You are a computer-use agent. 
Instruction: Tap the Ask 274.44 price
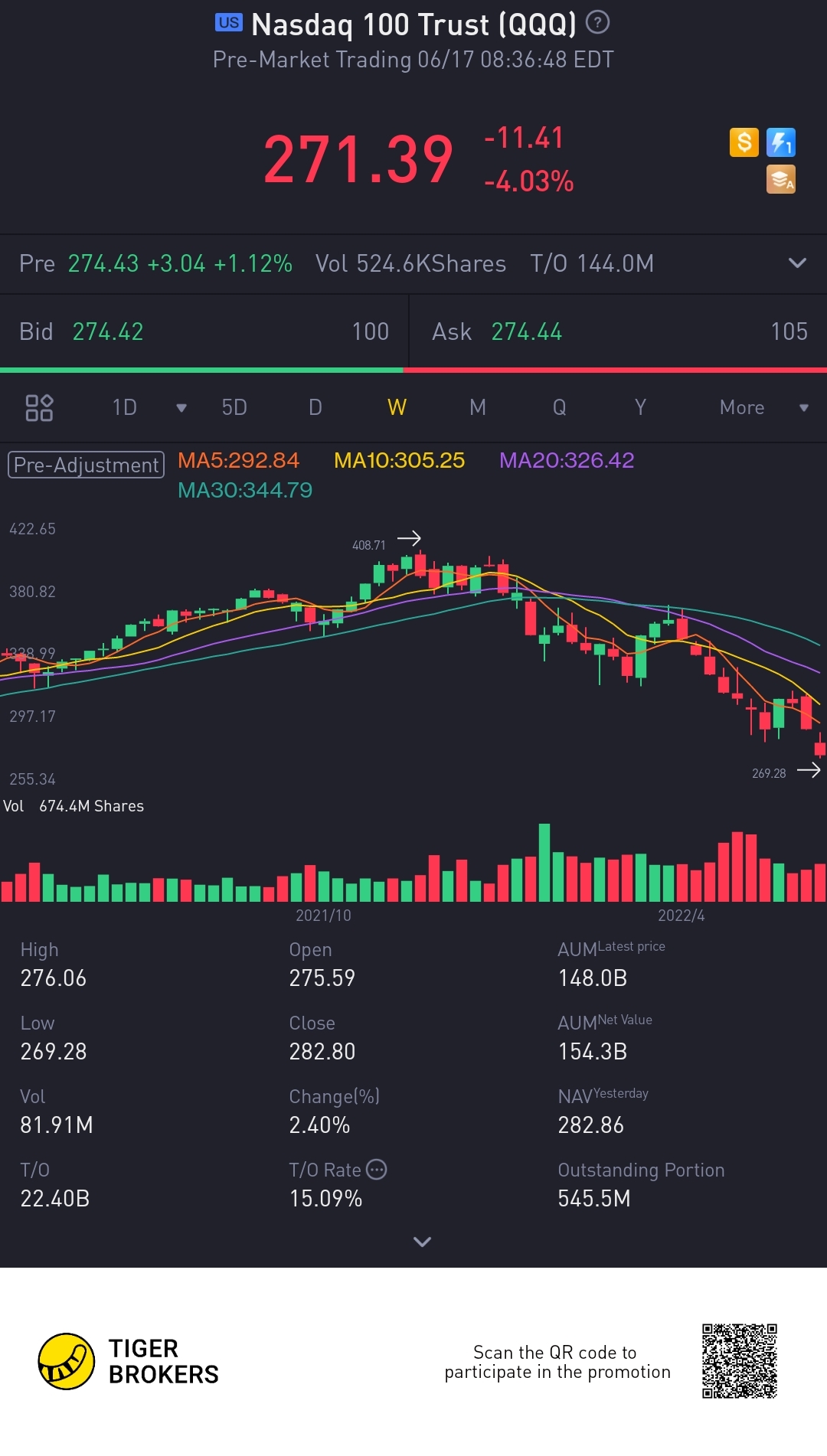pos(527,331)
